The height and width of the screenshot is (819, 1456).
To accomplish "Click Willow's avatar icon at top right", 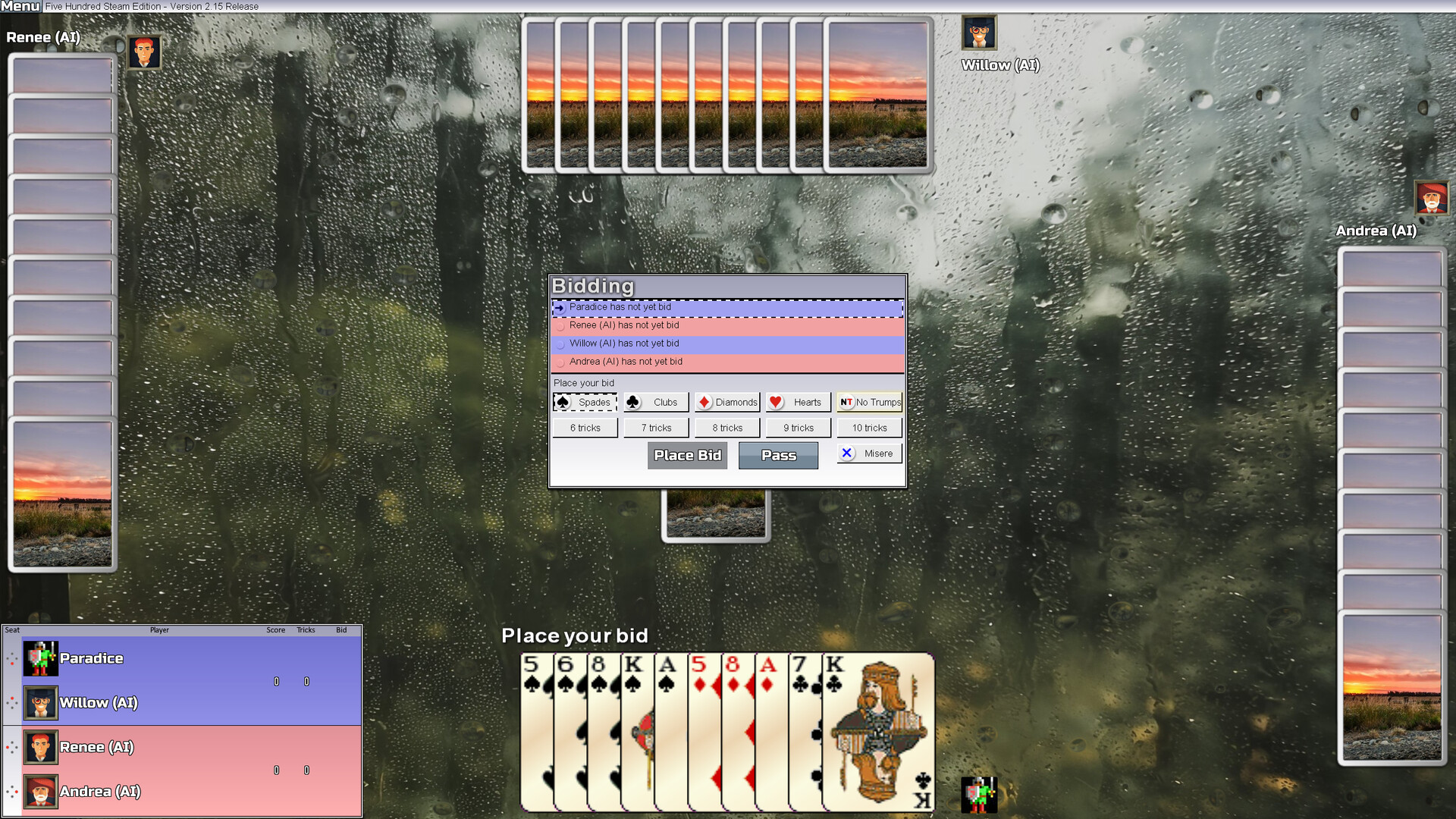I will tap(979, 33).
